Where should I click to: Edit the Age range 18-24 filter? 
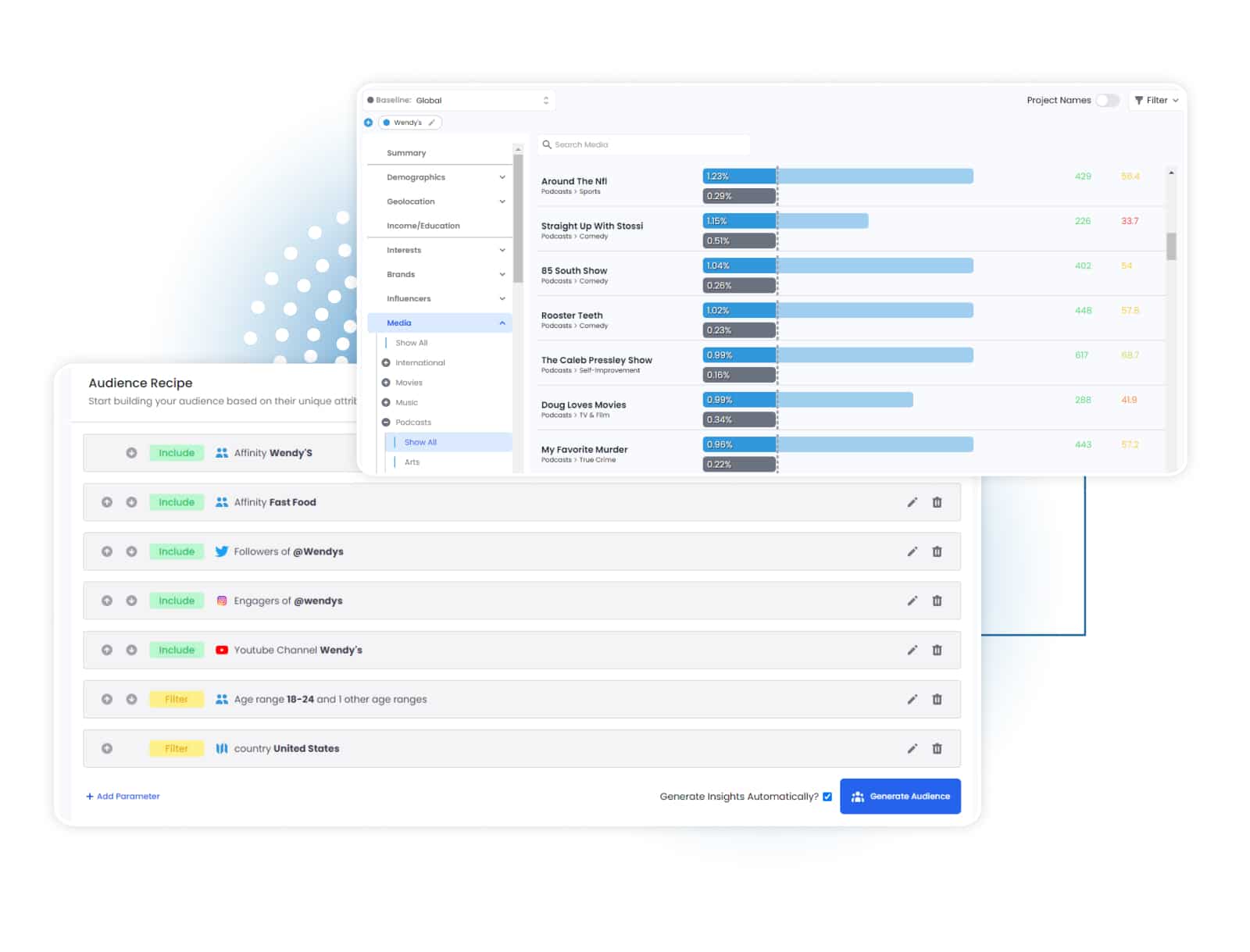[912, 699]
